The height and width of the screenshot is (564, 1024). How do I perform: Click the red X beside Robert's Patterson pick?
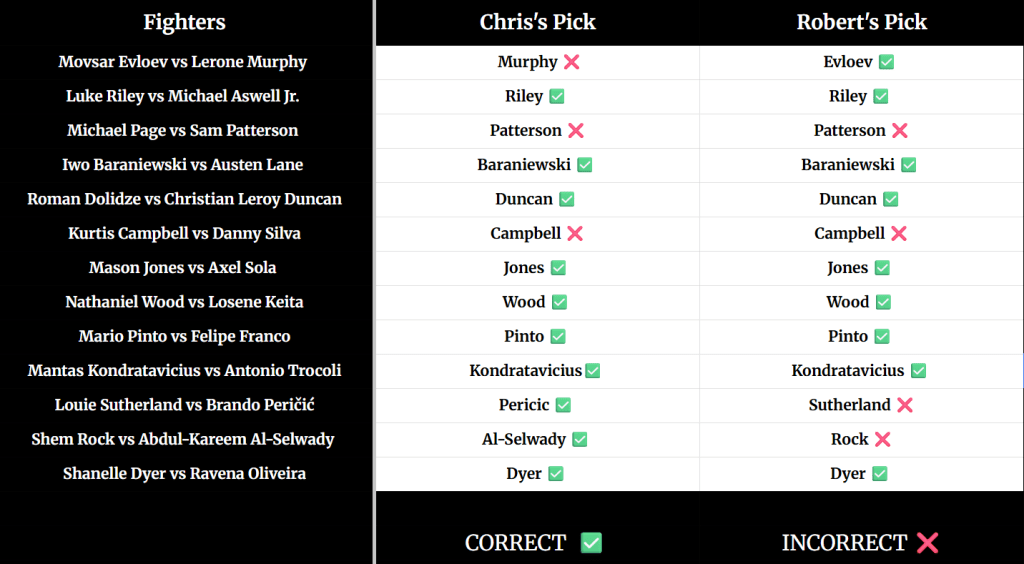[x=899, y=130]
